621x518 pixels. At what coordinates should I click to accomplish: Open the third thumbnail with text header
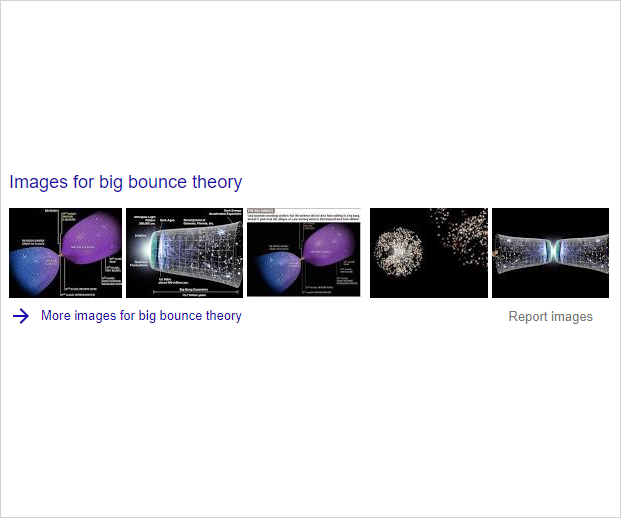click(304, 252)
